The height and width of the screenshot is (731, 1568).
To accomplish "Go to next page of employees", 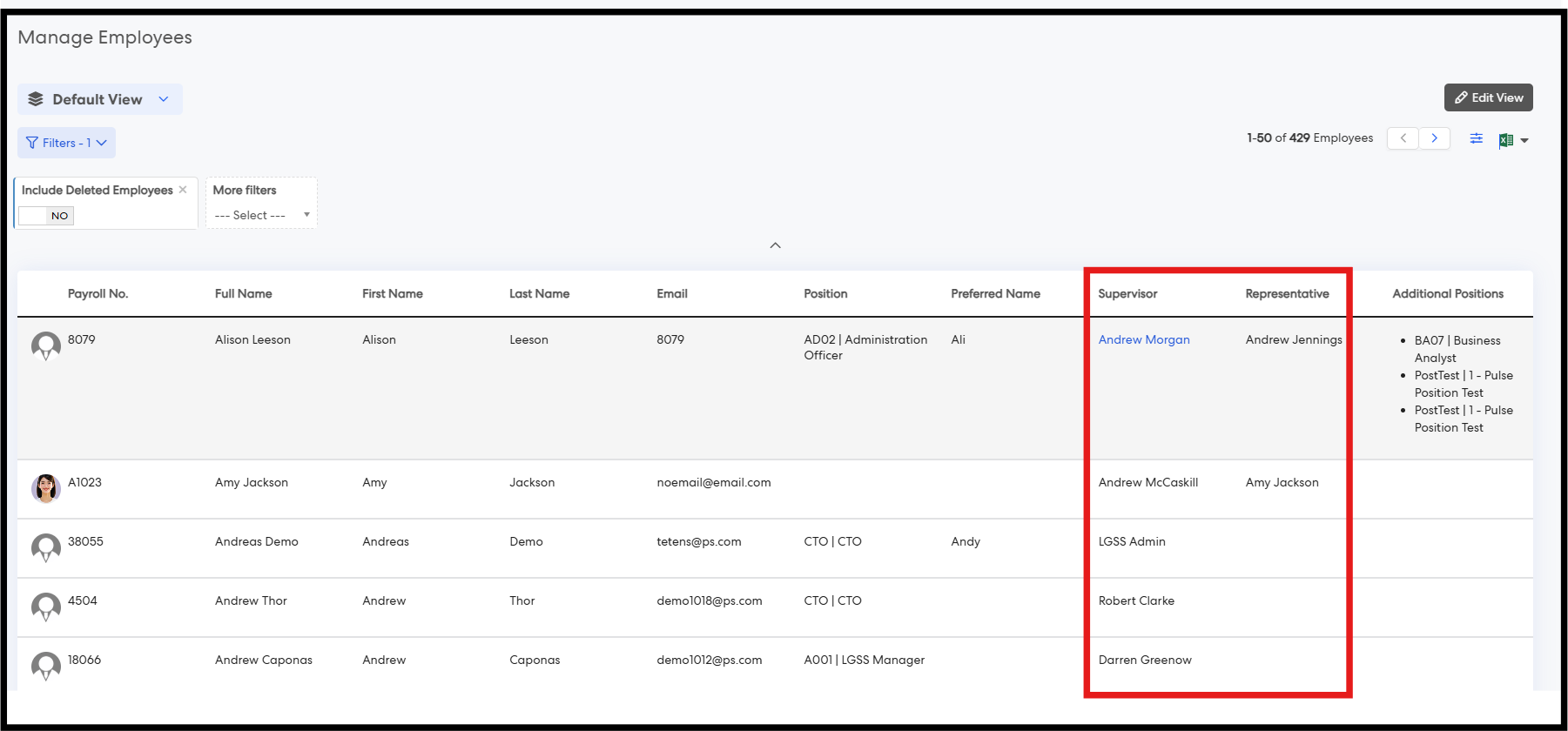I will point(1434,138).
